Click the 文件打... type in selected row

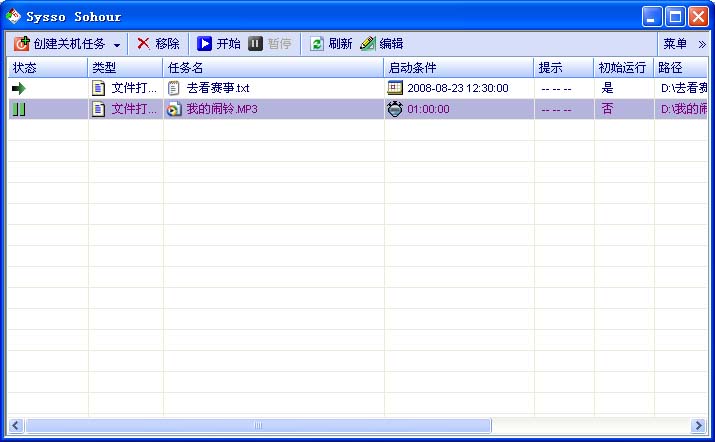pyautogui.click(x=134, y=109)
